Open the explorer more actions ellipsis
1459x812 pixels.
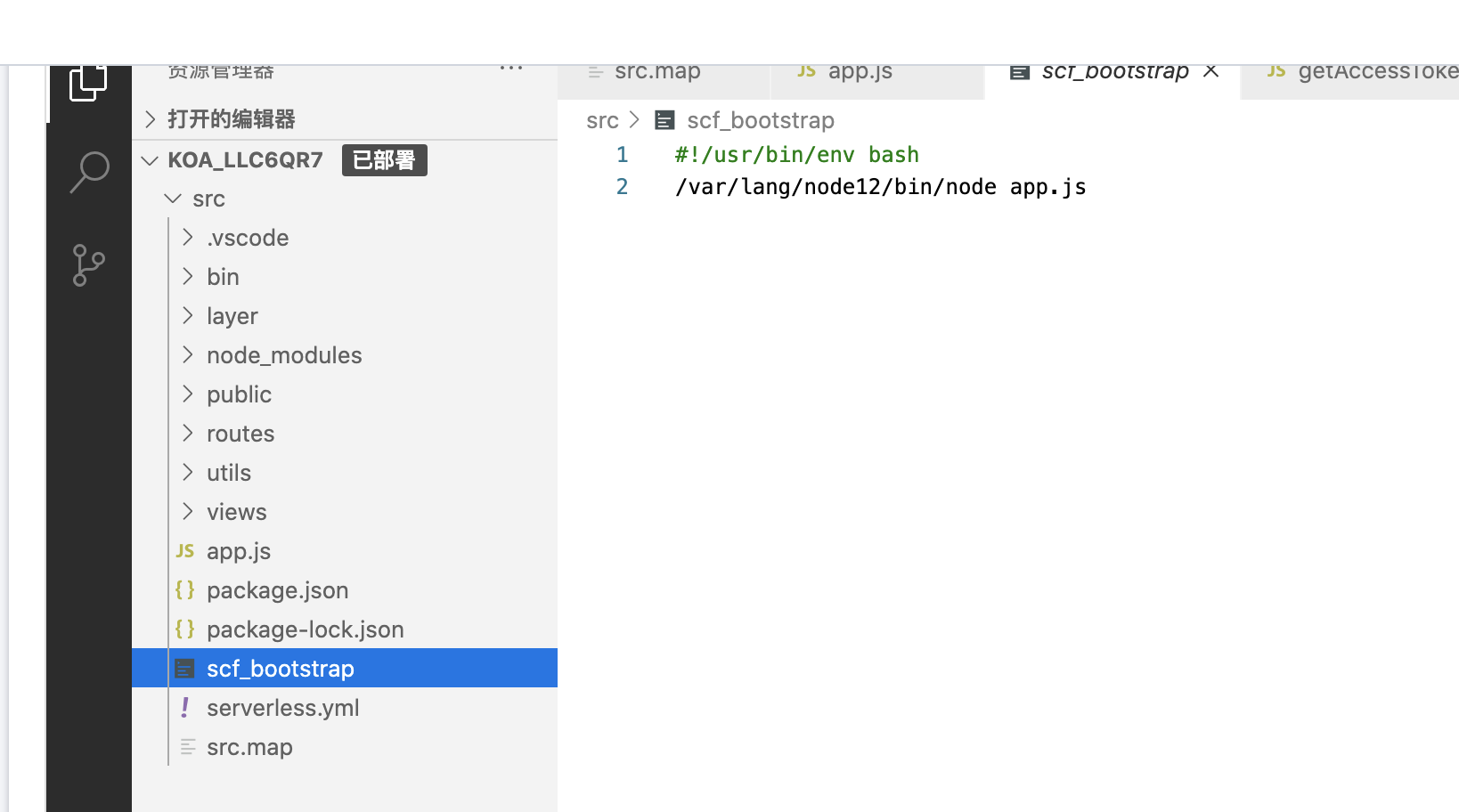click(511, 69)
